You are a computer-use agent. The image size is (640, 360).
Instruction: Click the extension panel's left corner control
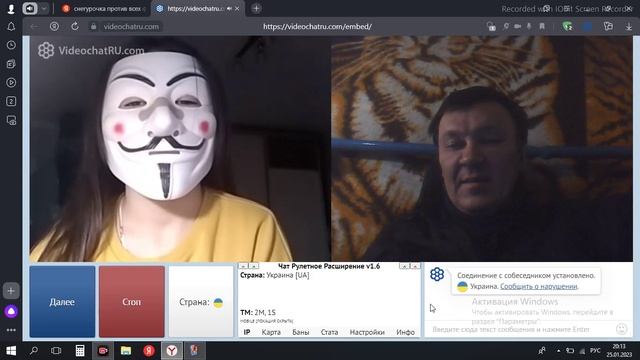pos(243,266)
